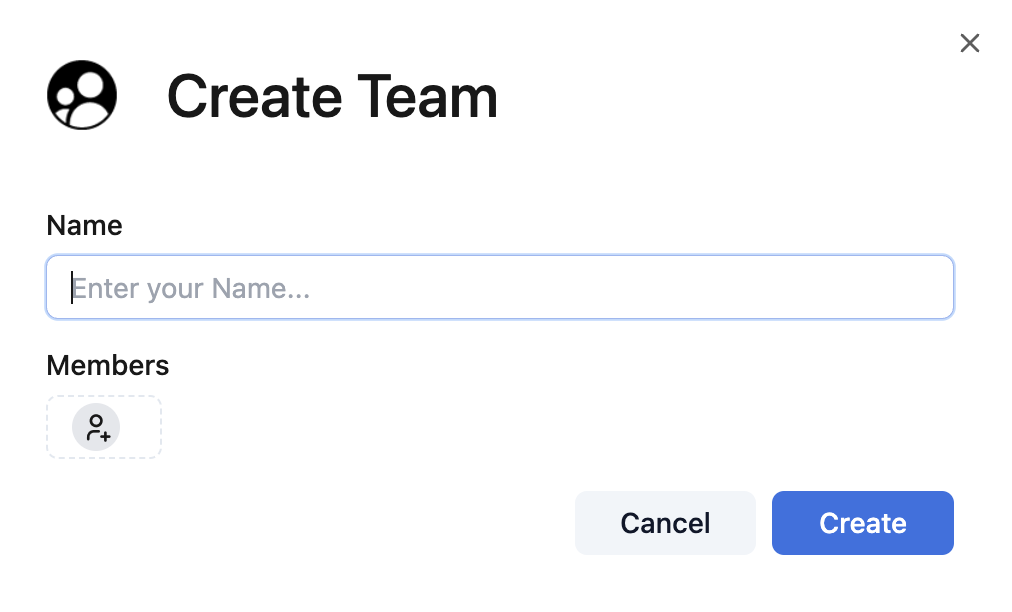The height and width of the screenshot is (612, 1012).
Task: Click Cancel to abort creating the team
Action: (x=664, y=522)
